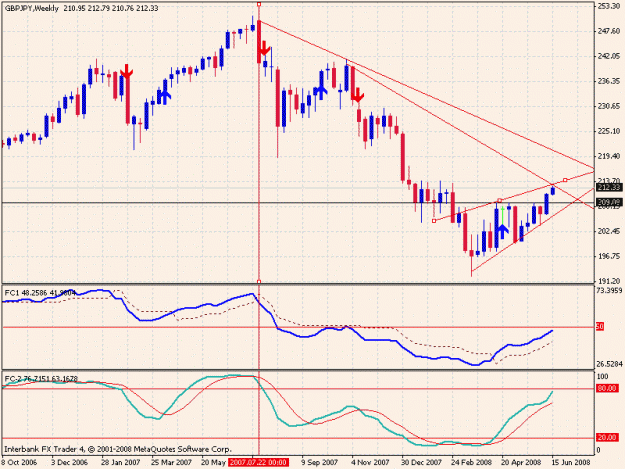Click the FC1 indicator label text
Screen dimensions: 625x469
(40, 293)
